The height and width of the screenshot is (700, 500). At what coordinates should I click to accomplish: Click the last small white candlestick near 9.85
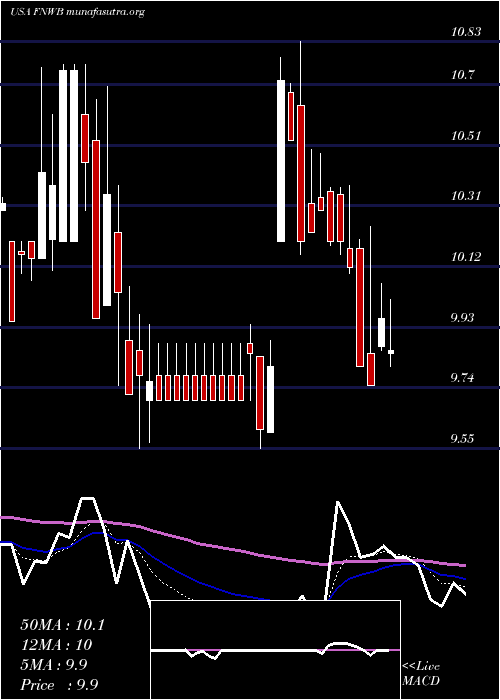click(391, 352)
